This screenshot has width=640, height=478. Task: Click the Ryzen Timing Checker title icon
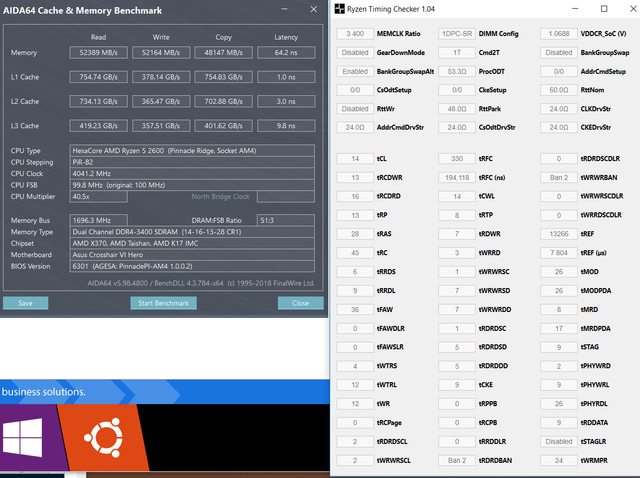(x=340, y=9)
